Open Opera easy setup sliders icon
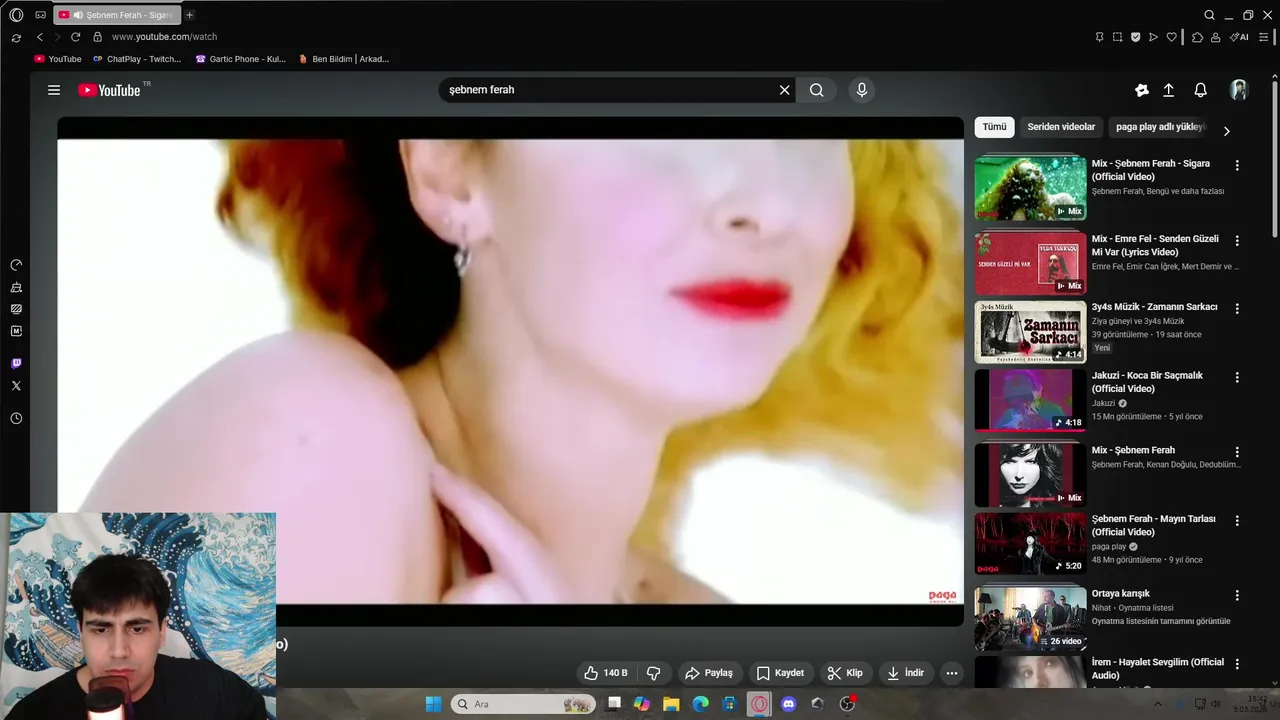The width and height of the screenshot is (1280, 720). [1262, 37]
